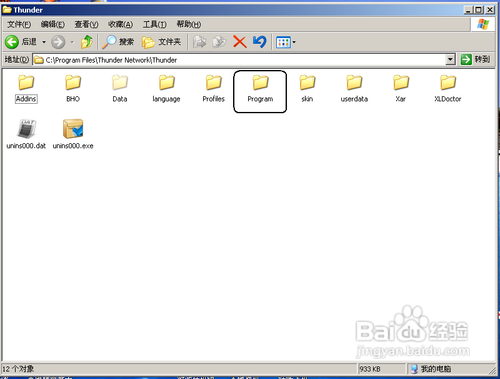Screen dimensions: 500x379
Task: Open the Help (帮助) menu
Action: (189, 24)
